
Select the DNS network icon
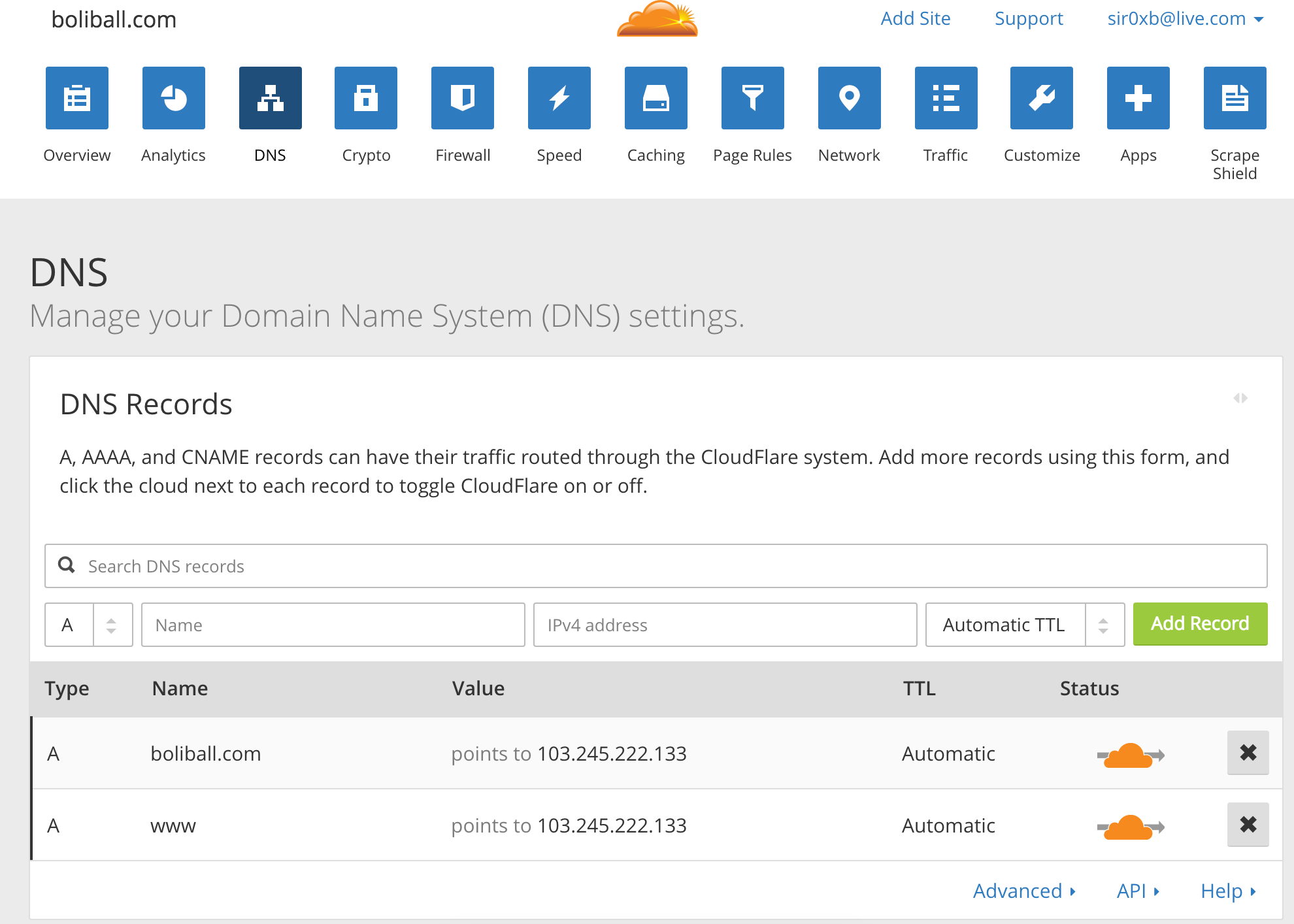pyautogui.click(x=271, y=98)
